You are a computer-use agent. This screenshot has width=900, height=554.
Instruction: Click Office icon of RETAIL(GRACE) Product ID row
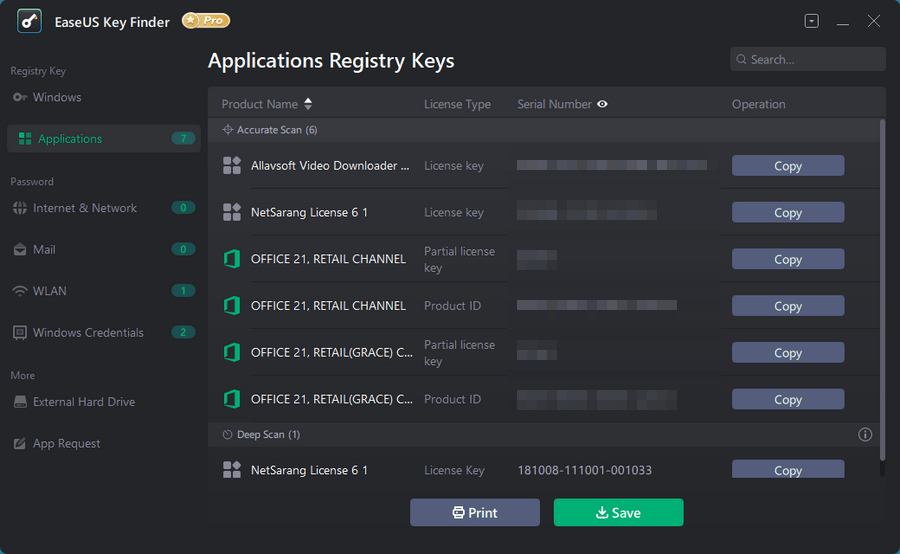click(x=232, y=399)
